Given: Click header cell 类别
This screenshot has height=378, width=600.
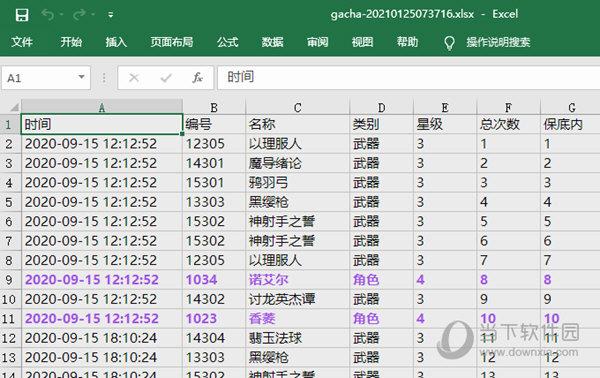Looking at the screenshot, I should 382,124.
